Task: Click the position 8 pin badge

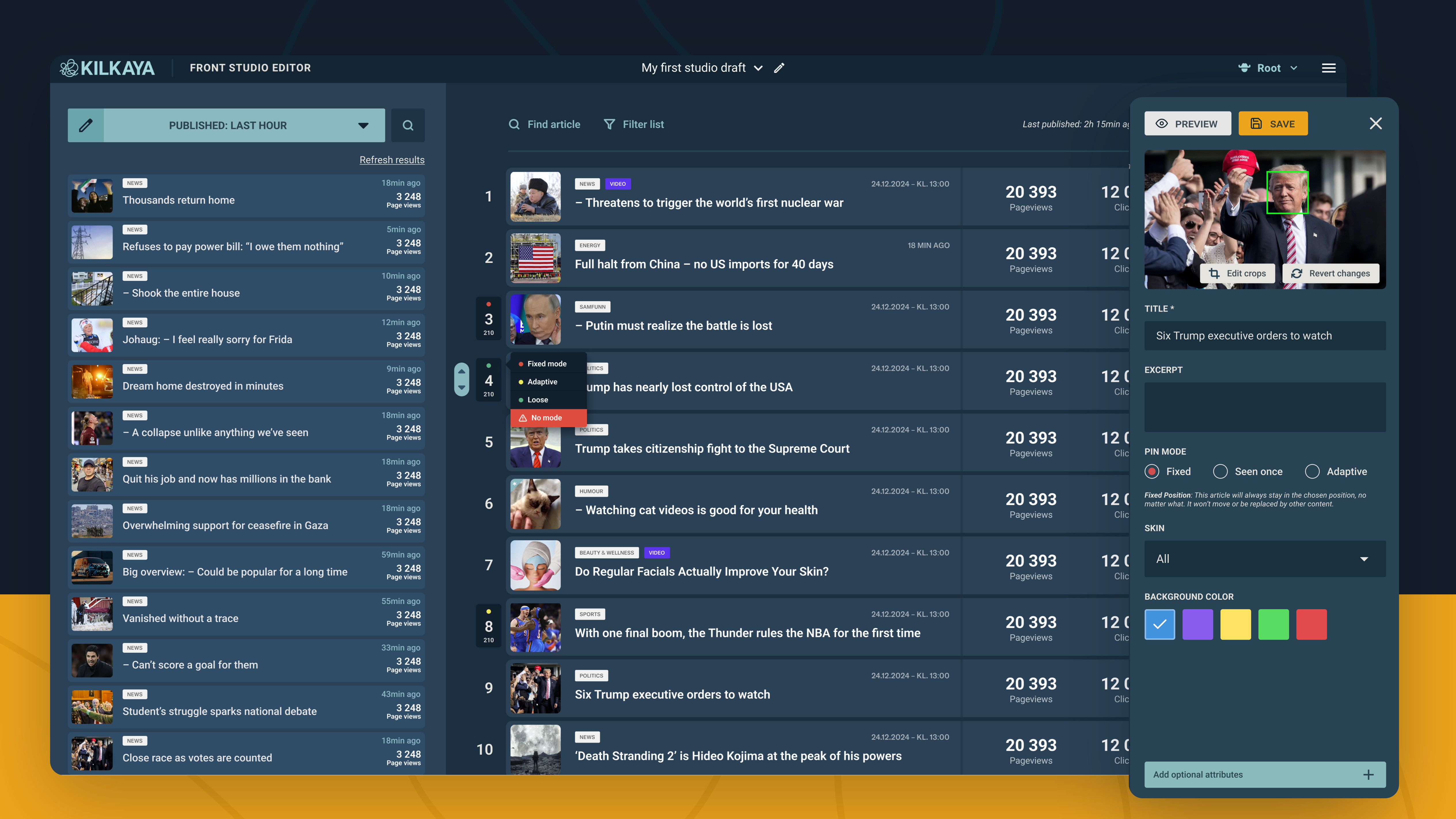Action: coord(488,626)
